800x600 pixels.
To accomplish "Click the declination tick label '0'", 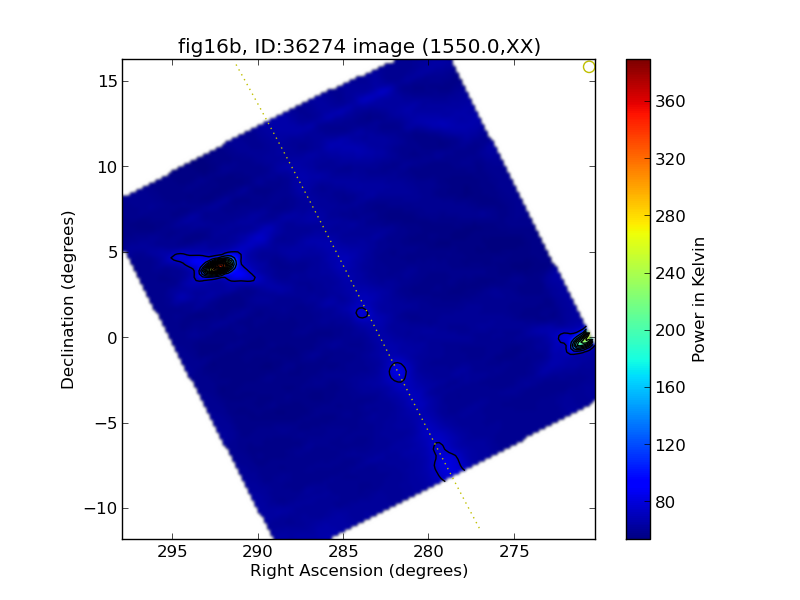I will coord(112,338).
